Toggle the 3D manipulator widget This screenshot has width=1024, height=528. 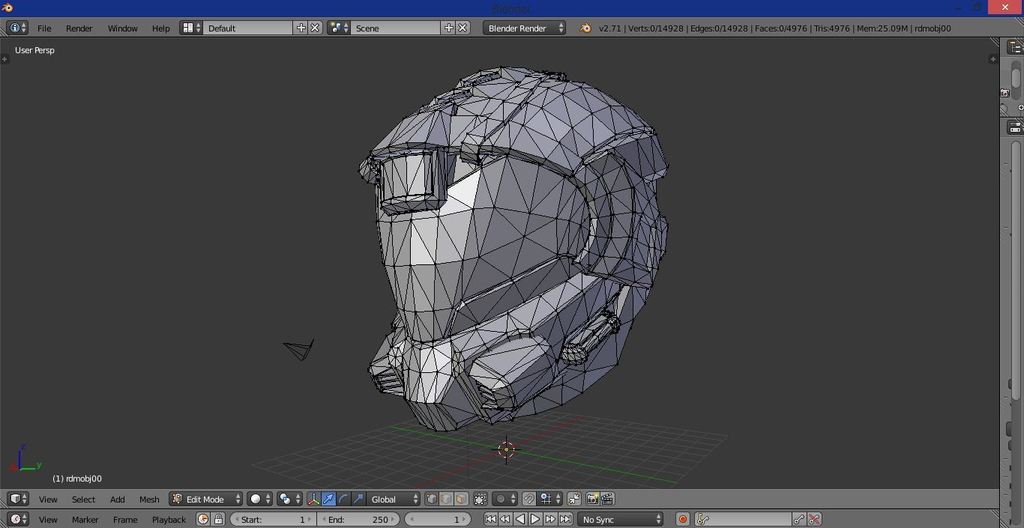[314, 499]
